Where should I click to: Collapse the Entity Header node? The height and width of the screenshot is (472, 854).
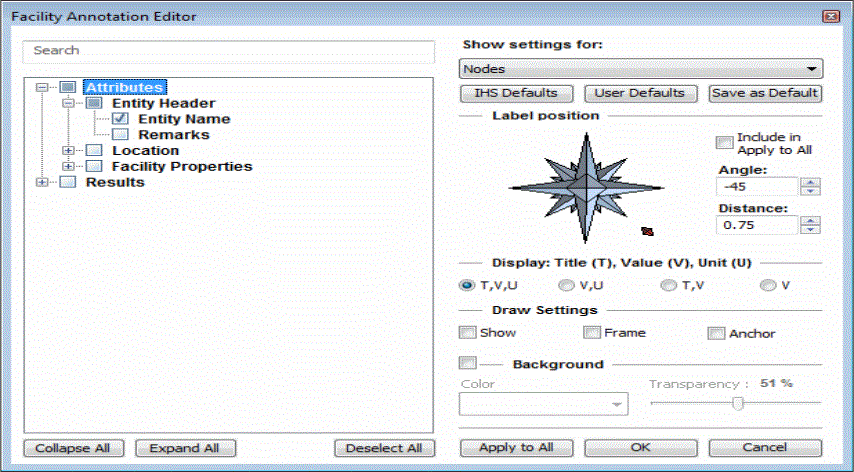point(69,103)
